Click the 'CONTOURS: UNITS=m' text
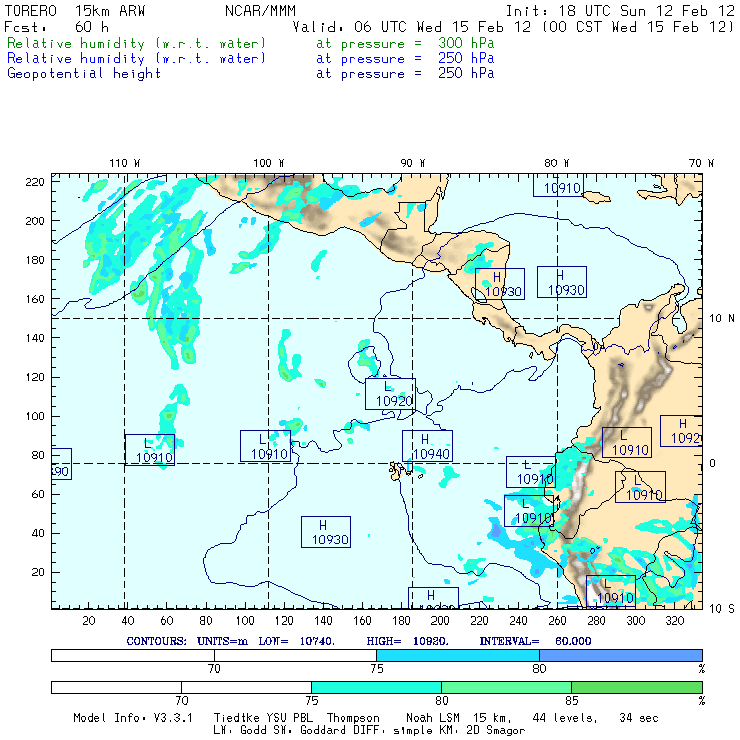 click(x=187, y=641)
